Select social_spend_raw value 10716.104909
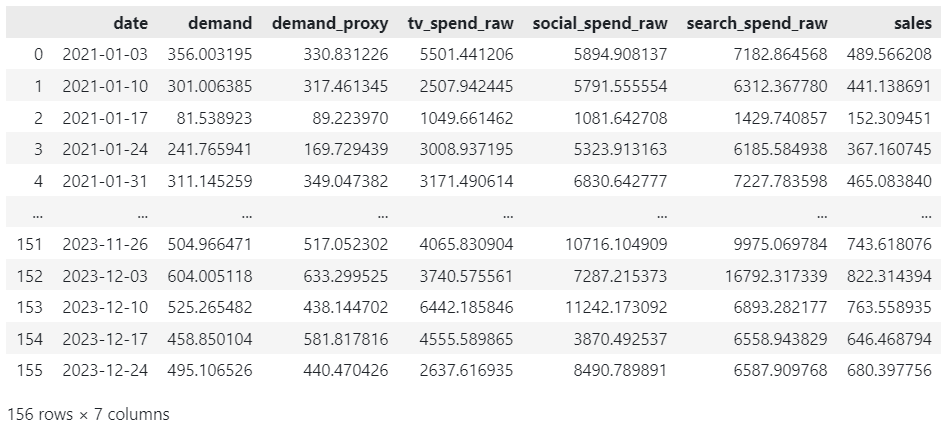 pyautogui.click(x=616, y=244)
